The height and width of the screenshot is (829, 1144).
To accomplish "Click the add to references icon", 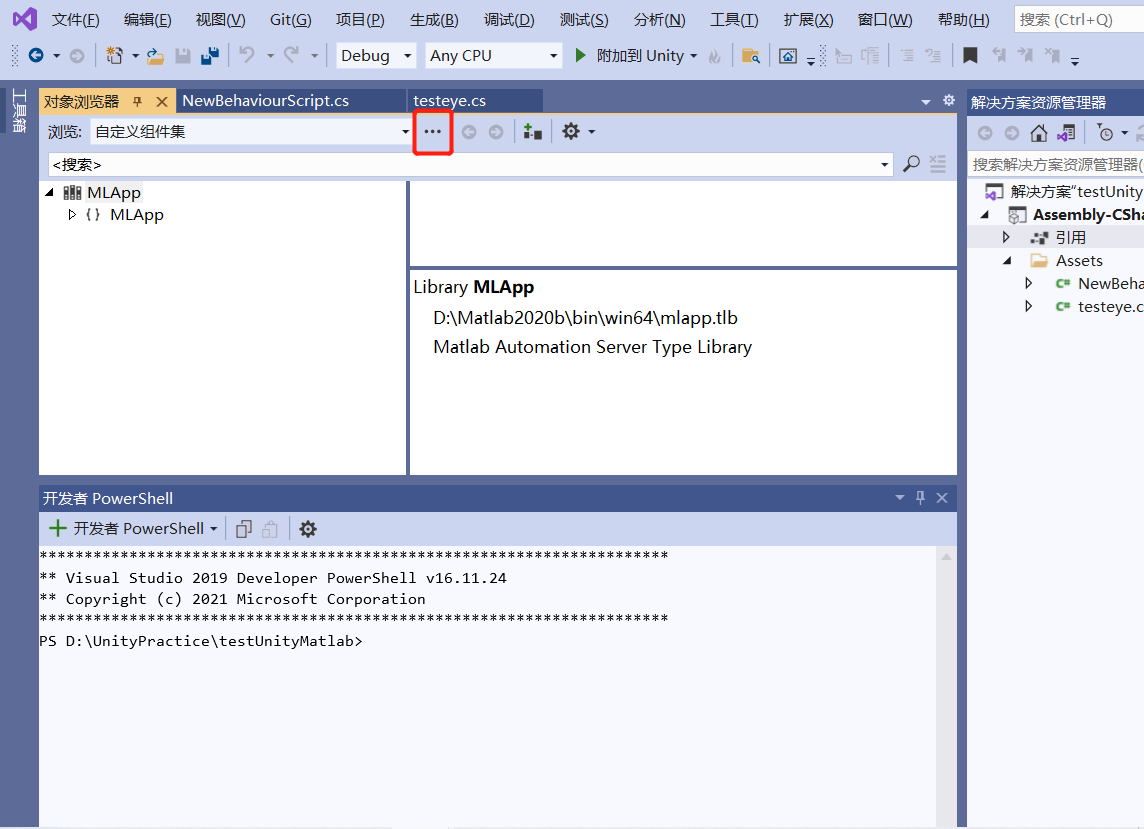I will (x=533, y=132).
